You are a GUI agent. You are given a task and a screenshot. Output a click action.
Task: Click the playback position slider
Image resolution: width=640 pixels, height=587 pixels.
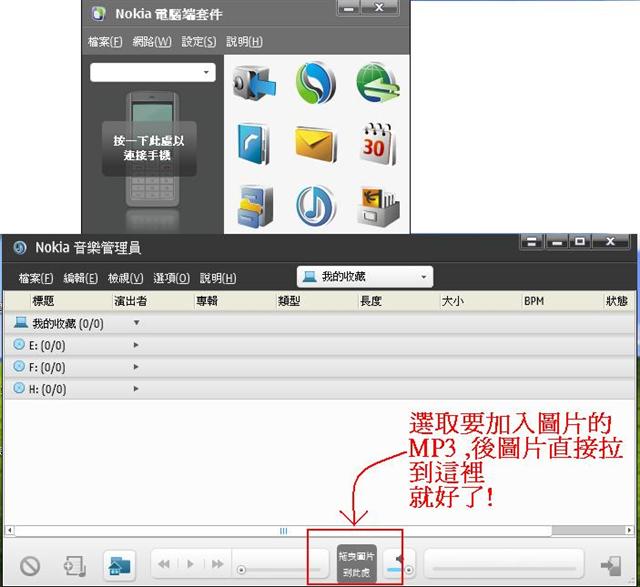279,569
